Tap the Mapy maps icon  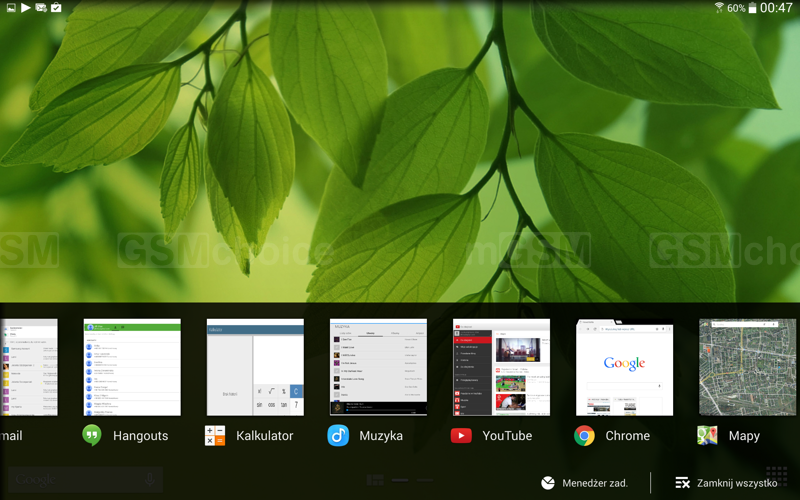click(x=707, y=435)
